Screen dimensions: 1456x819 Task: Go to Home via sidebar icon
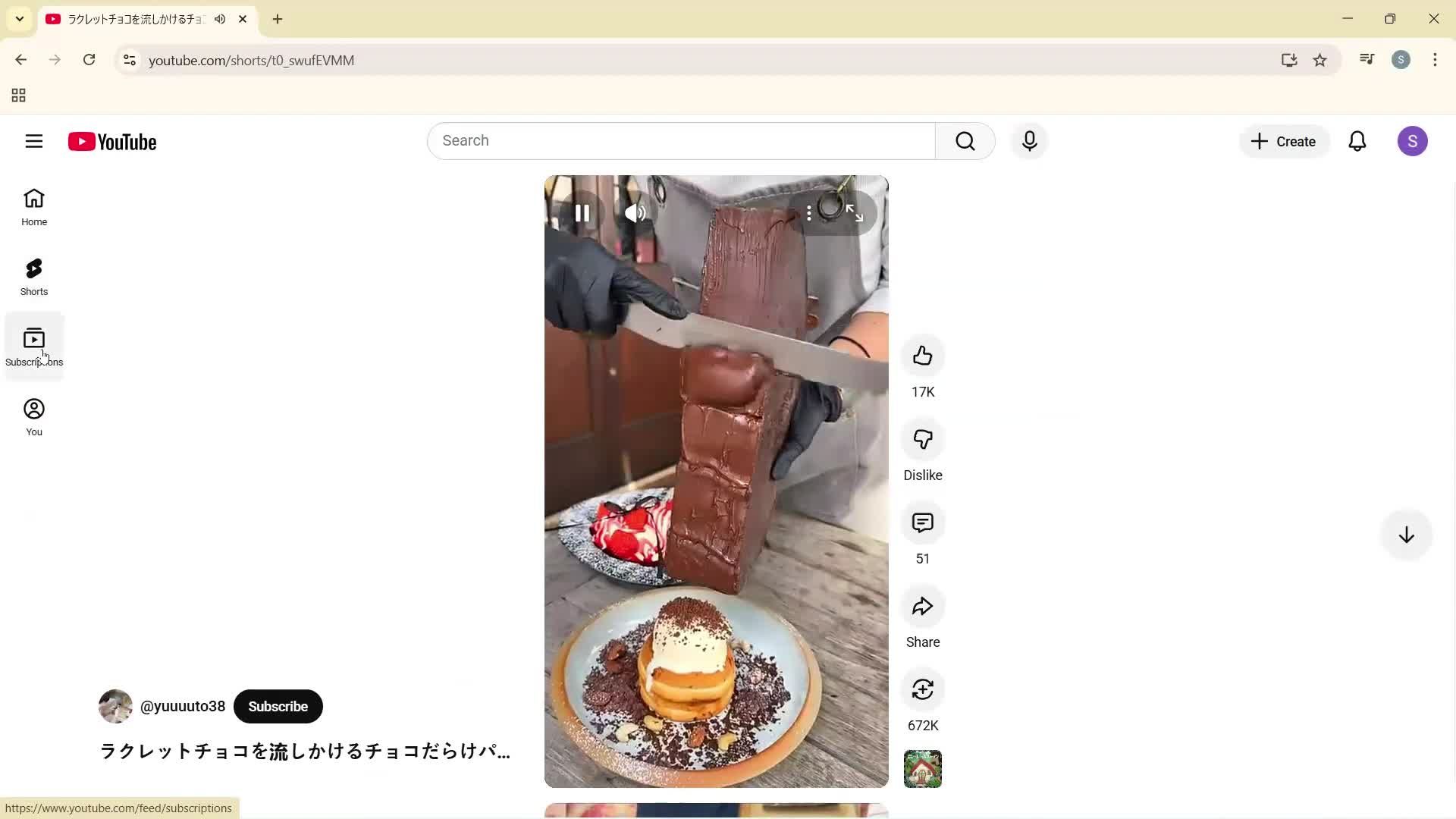coord(33,206)
